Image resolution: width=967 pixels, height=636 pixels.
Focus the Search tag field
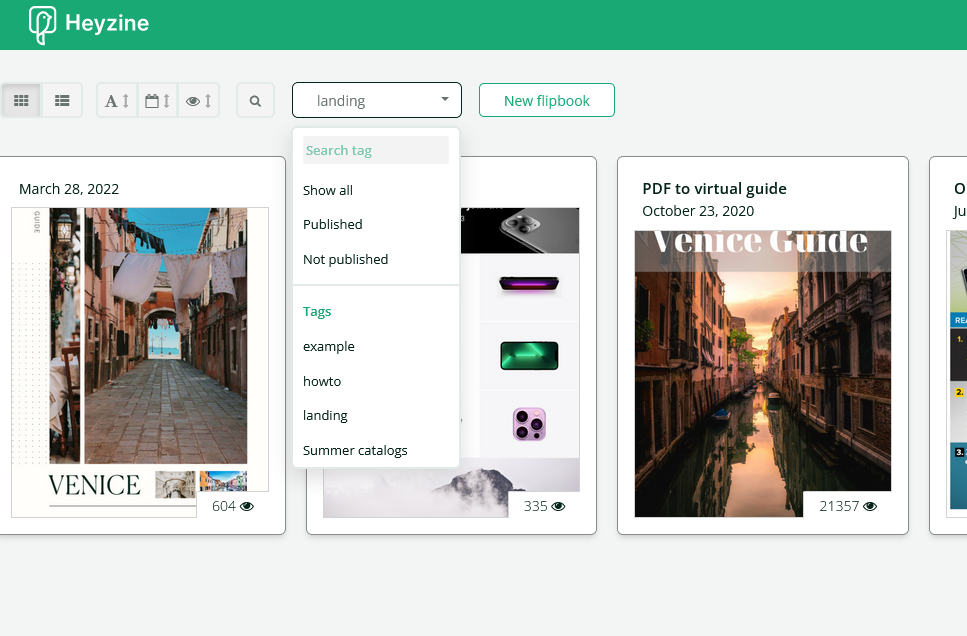[x=376, y=151]
